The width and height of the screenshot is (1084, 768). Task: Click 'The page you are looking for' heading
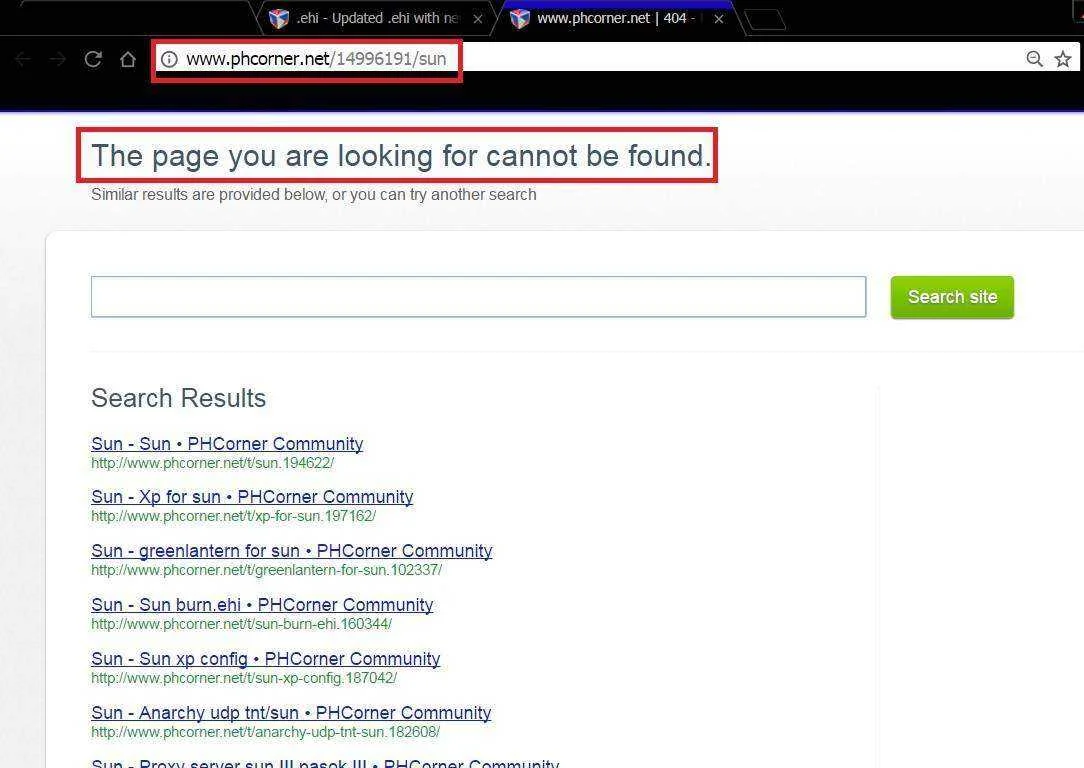pos(401,156)
